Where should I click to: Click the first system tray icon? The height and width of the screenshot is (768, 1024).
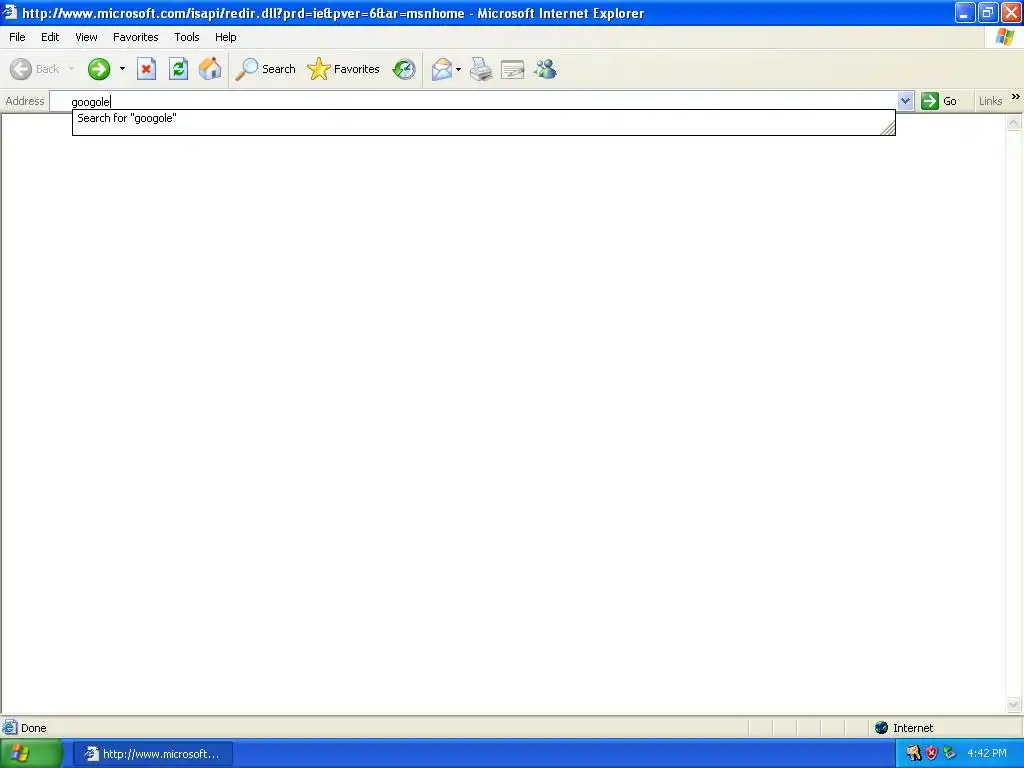click(x=913, y=754)
